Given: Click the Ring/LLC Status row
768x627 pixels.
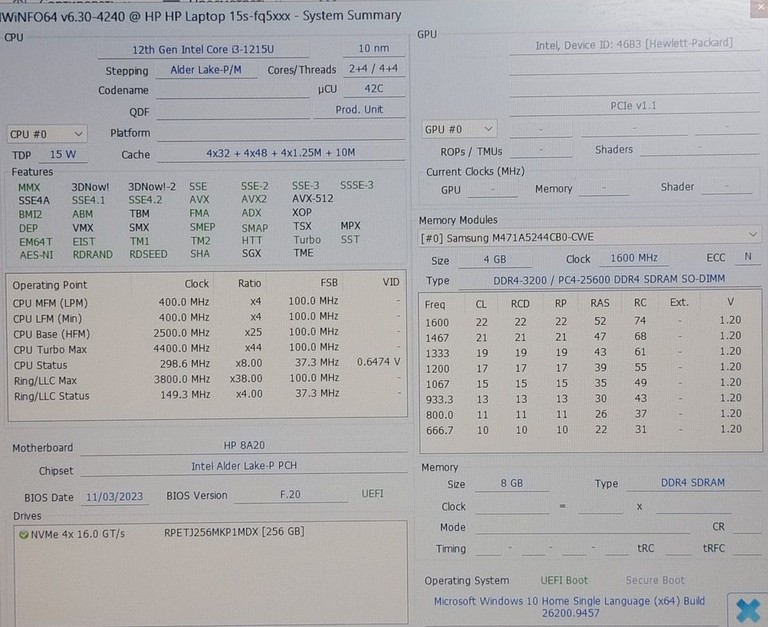Looking at the screenshot, I should 207,395.
